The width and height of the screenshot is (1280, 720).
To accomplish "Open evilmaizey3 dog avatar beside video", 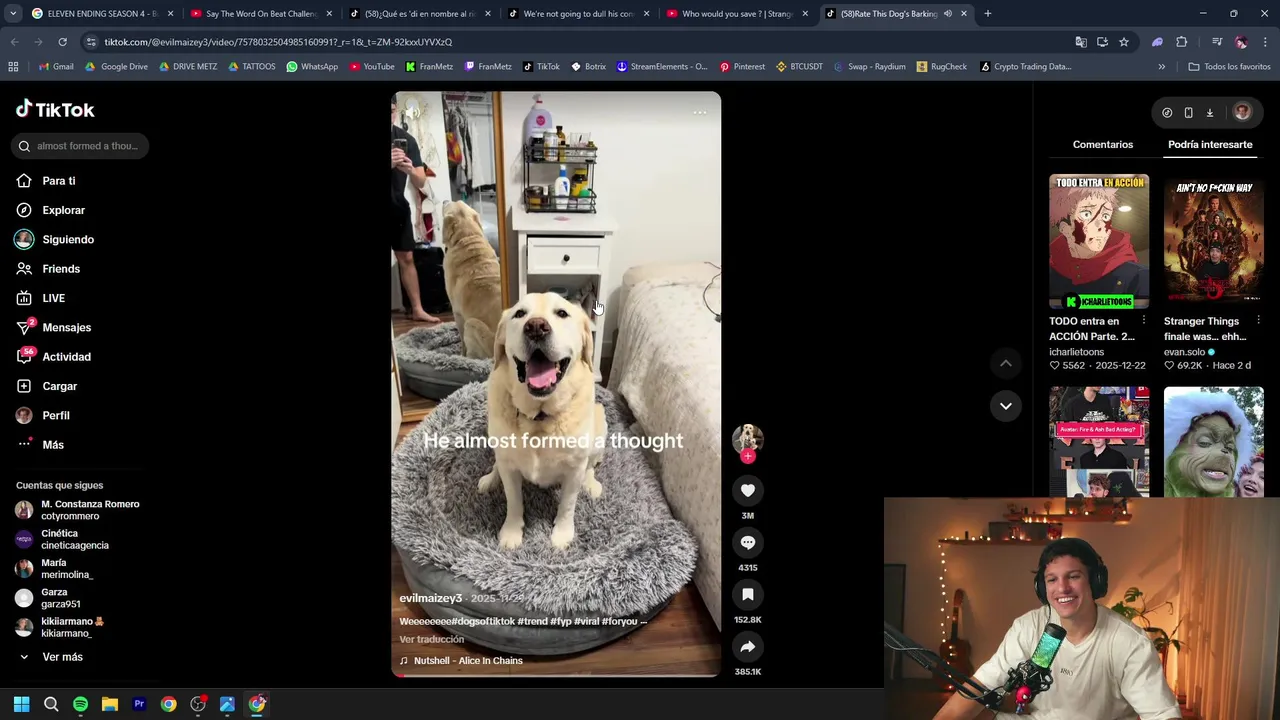I will [x=747, y=438].
